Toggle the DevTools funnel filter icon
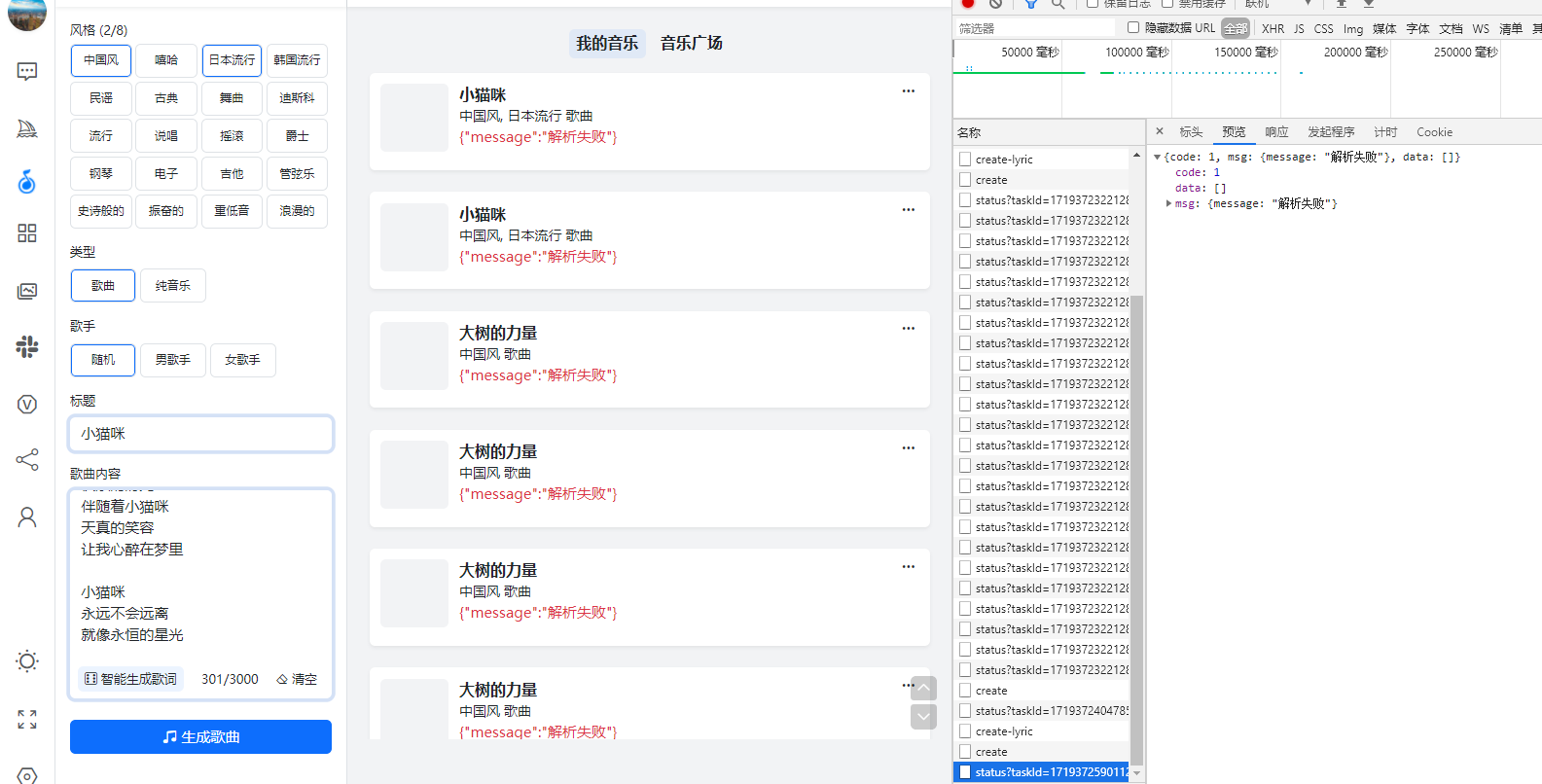The width and height of the screenshot is (1542, 784). pos(1030,4)
